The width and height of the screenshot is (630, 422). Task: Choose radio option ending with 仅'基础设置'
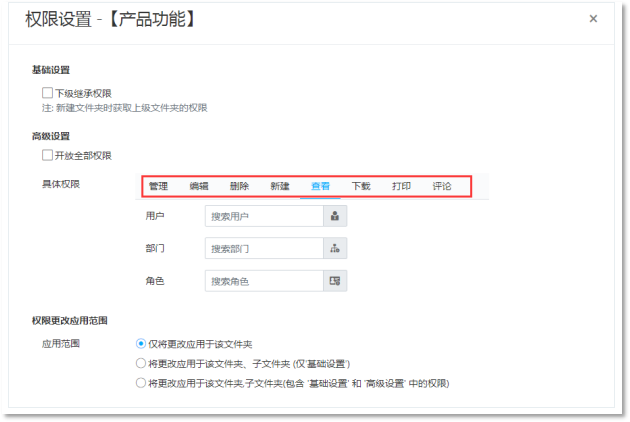141,363
